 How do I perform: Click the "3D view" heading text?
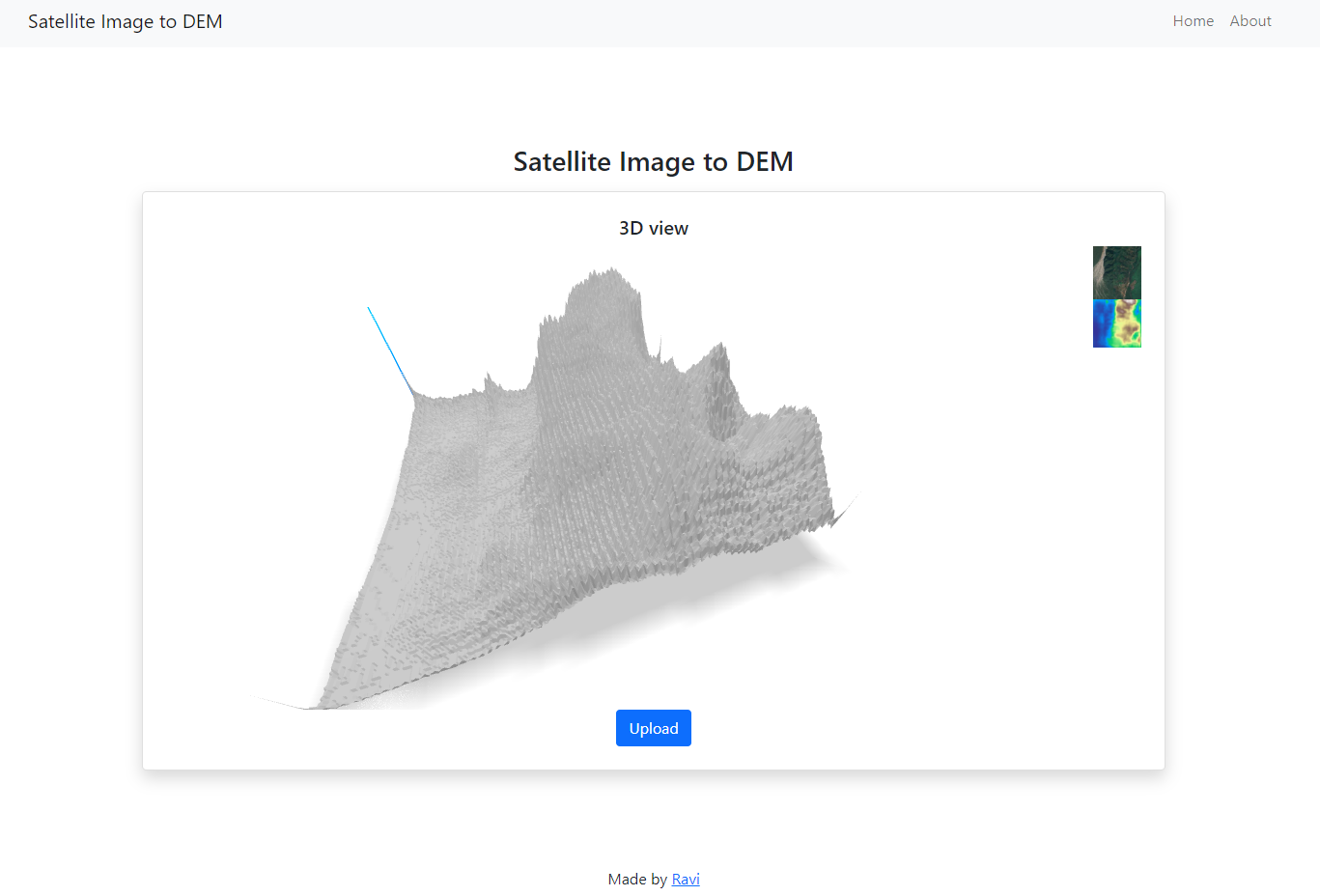[x=654, y=228]
